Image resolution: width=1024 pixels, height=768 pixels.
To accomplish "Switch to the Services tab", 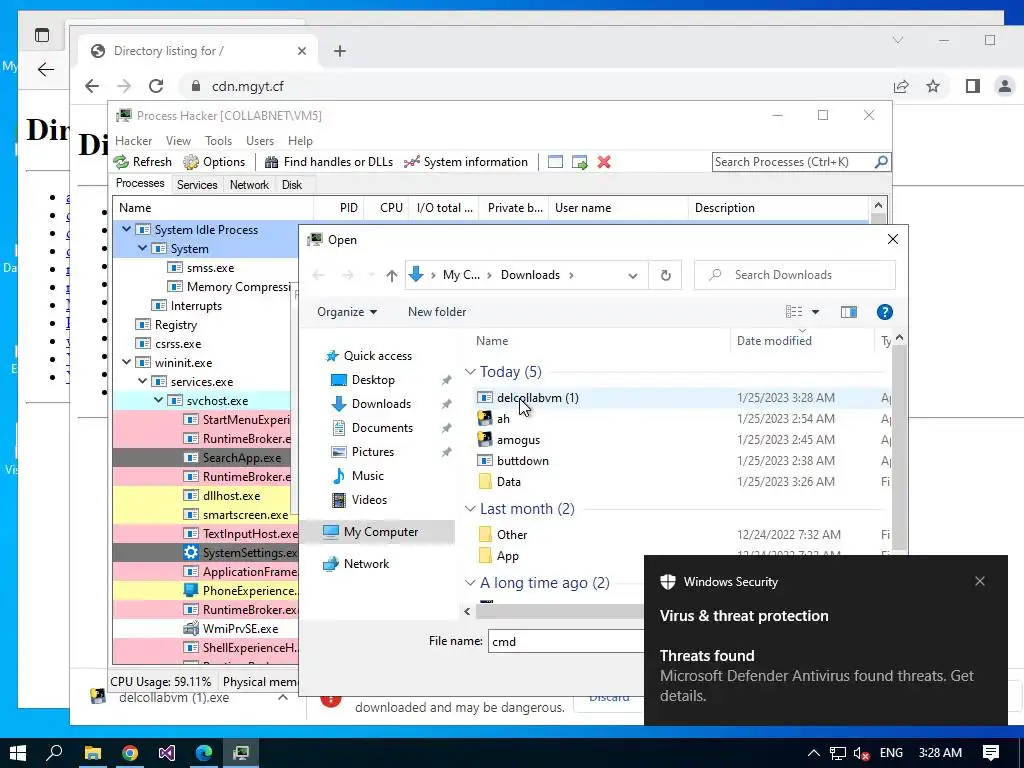I will pos(197,185).
